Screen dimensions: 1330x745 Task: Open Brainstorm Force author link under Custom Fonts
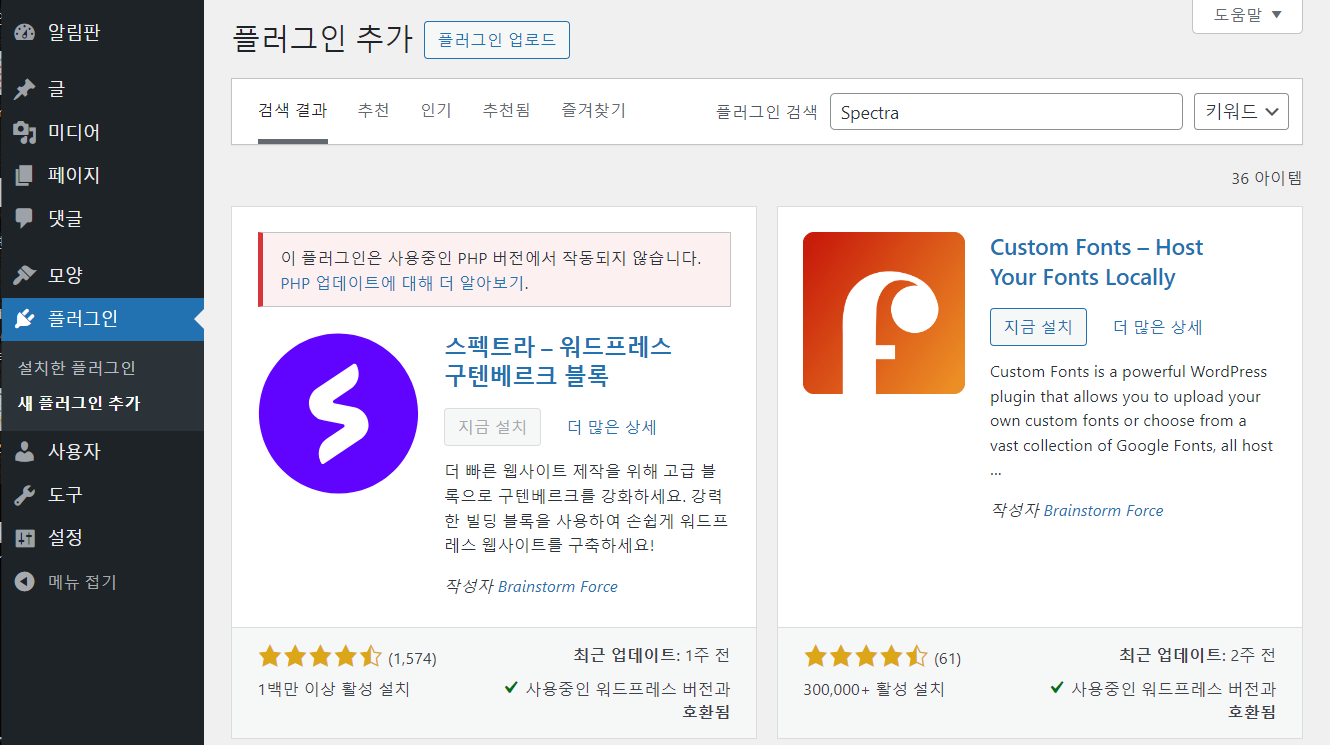click(1104, 511)
